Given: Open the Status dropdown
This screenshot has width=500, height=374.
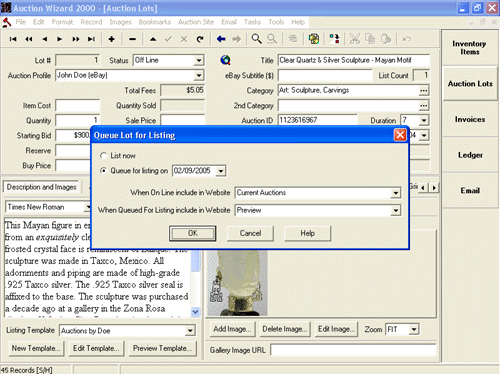Looking at the screenshot, I should pos(199,60).
